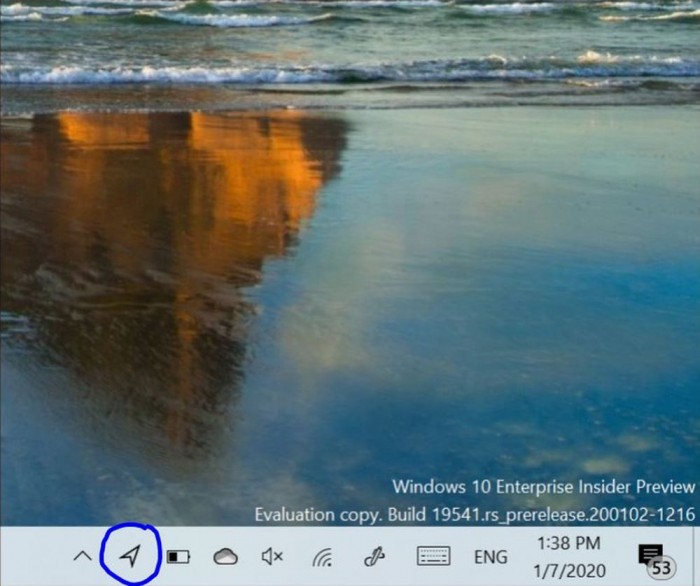The width and height of the screenshot is (700, 586).
Task: Click the Evaluation copy build number text
Action: (x=475, y=515)
